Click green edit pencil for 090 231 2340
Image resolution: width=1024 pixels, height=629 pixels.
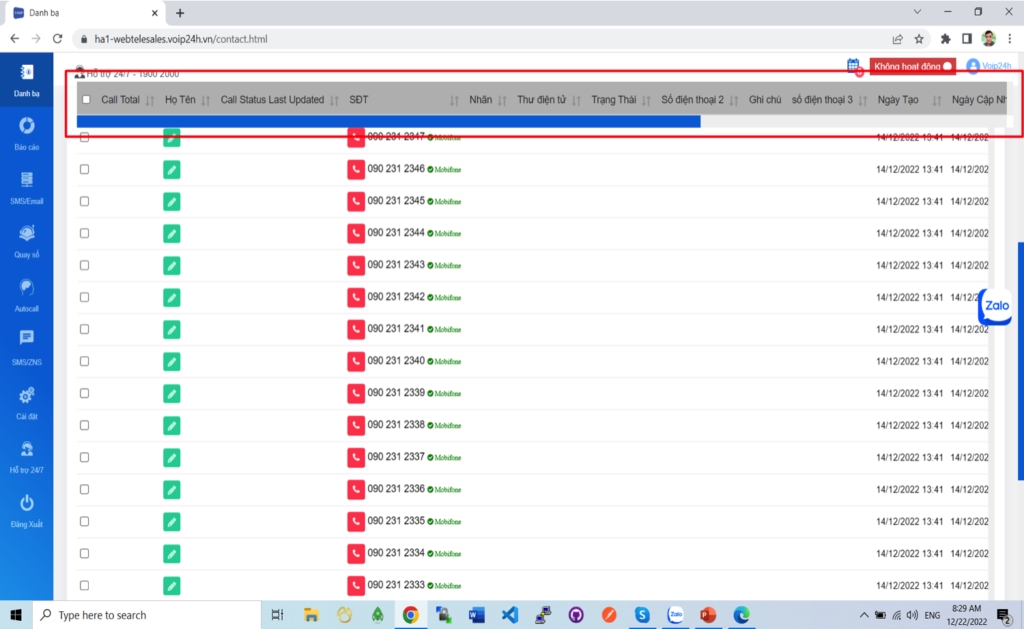click(x=172, y=361)
